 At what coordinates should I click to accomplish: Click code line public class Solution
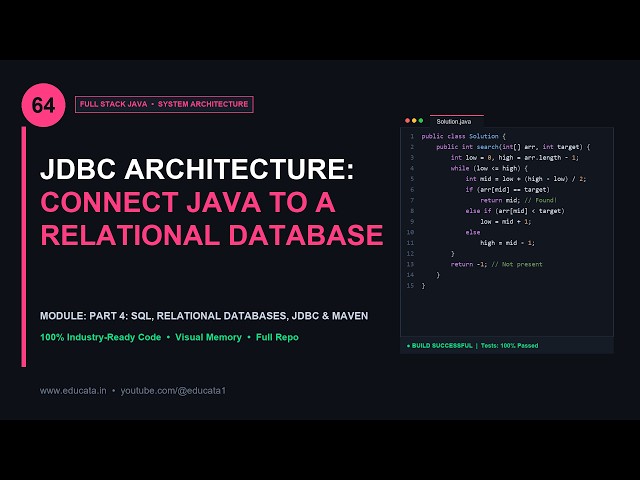tap(464, 136)
